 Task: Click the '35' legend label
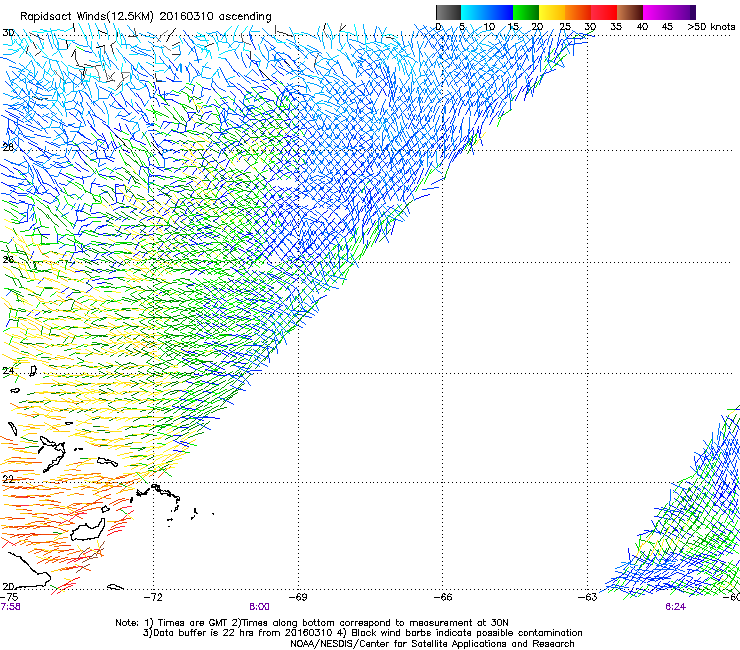tap(616, 27)
